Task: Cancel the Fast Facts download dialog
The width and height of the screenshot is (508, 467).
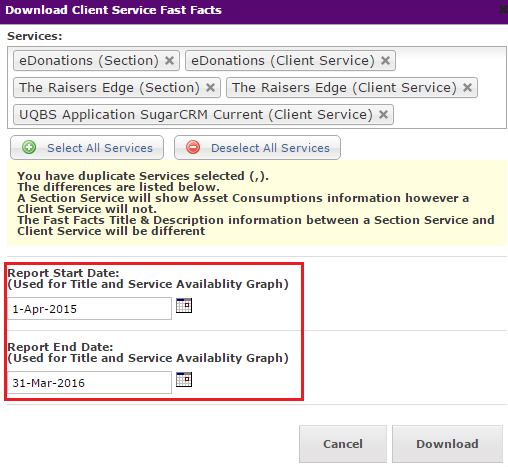Action: pos(343,444)
